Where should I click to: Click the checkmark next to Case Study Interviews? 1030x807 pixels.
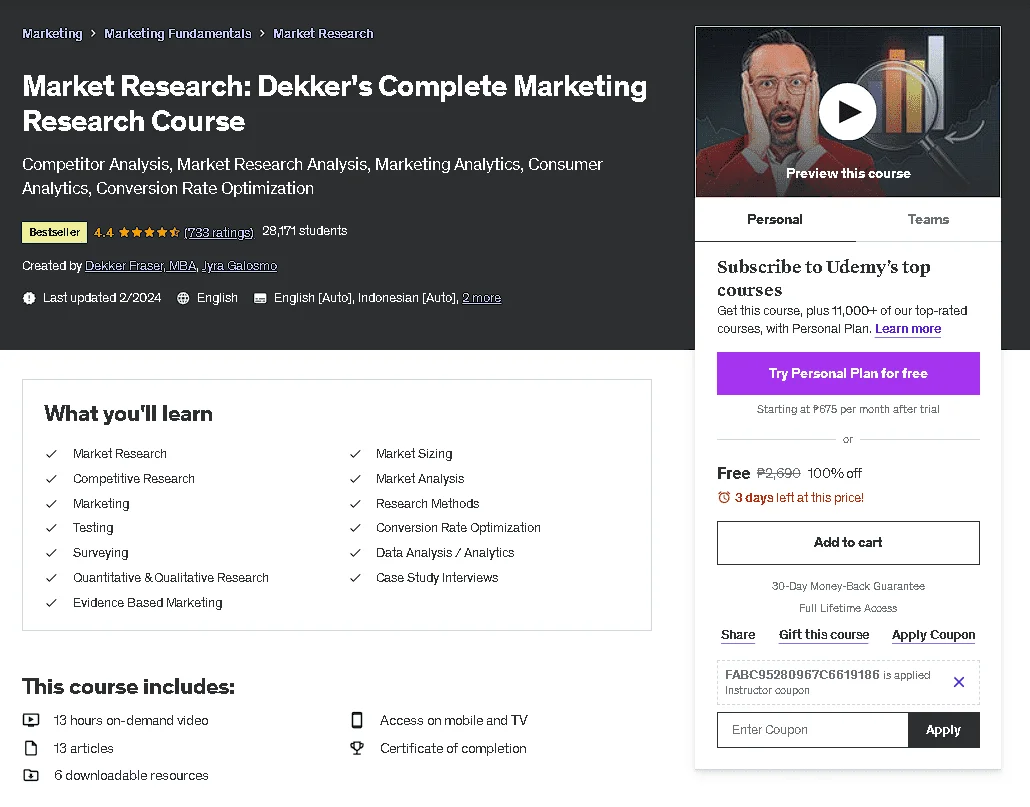[355, 578]
